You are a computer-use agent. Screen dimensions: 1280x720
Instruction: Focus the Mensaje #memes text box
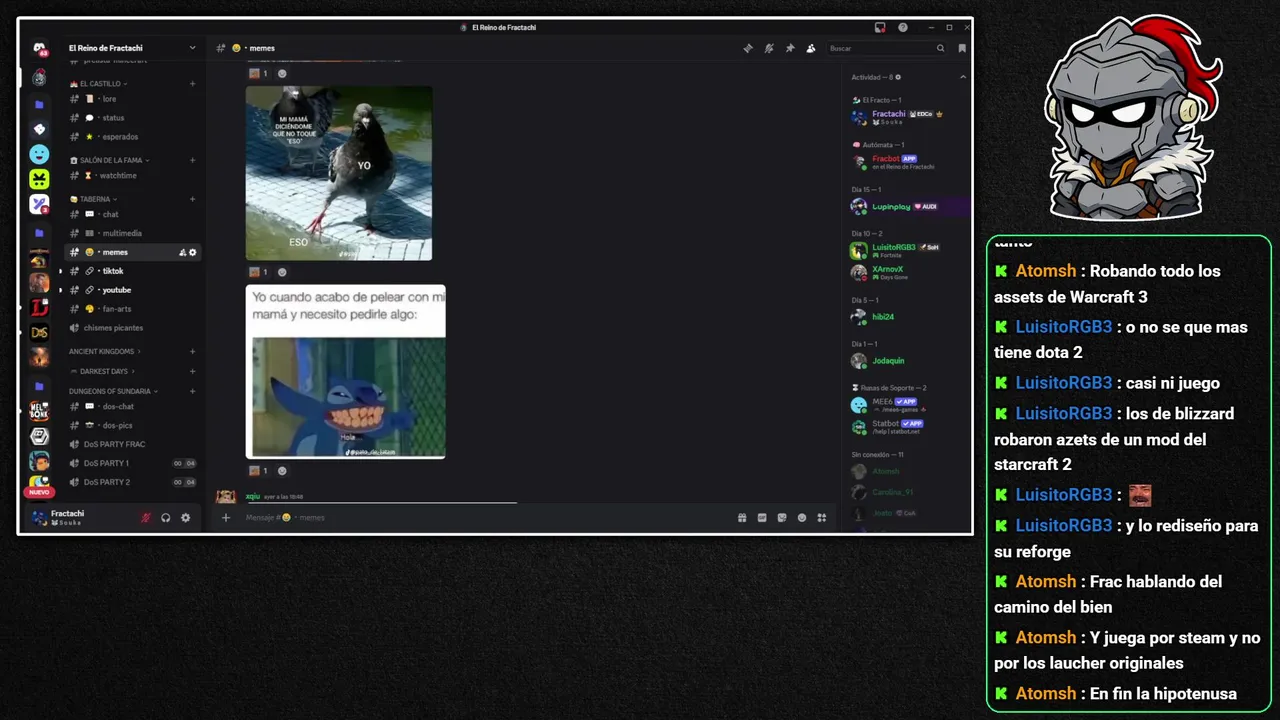click(485, 517)
